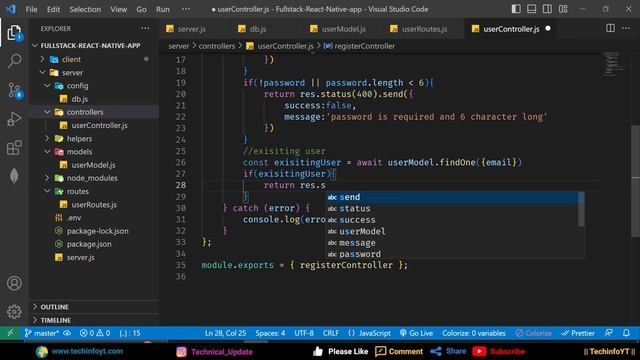Click the master branch indicator
The height and width of the screenshot is (360, 640).
(42, 333)
